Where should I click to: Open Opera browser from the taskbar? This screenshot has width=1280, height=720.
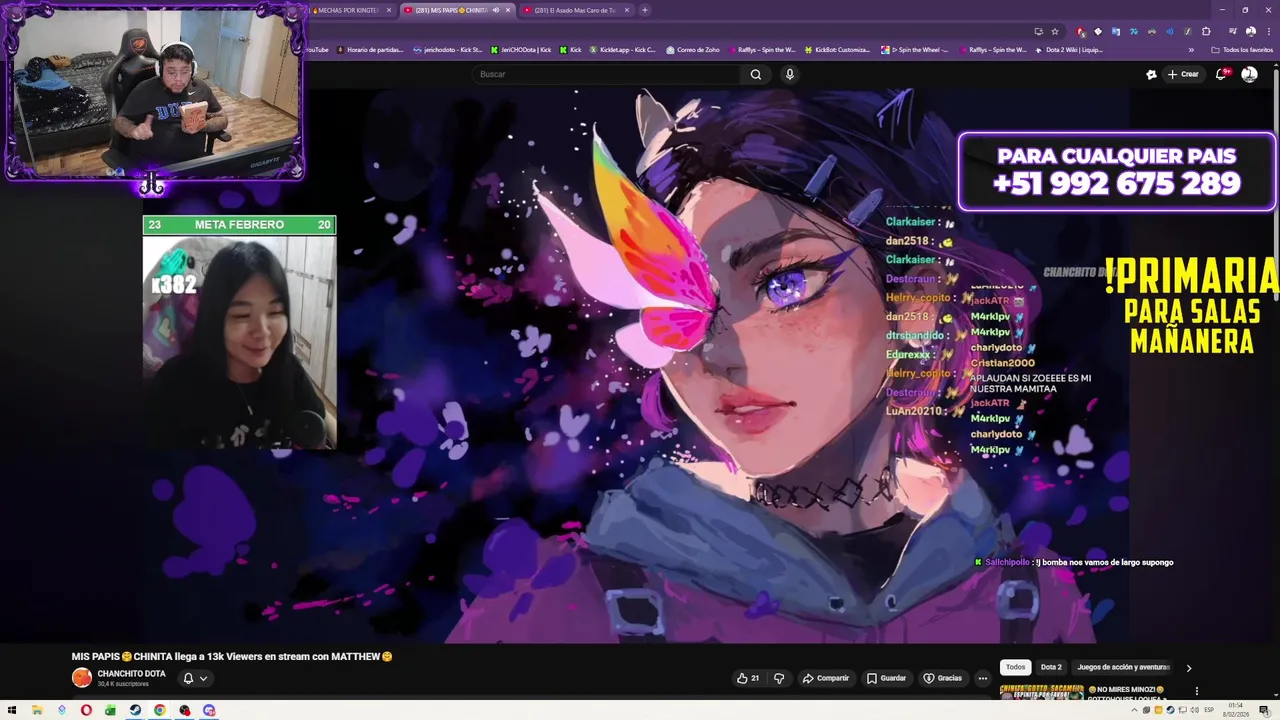[x=86, y=710]
